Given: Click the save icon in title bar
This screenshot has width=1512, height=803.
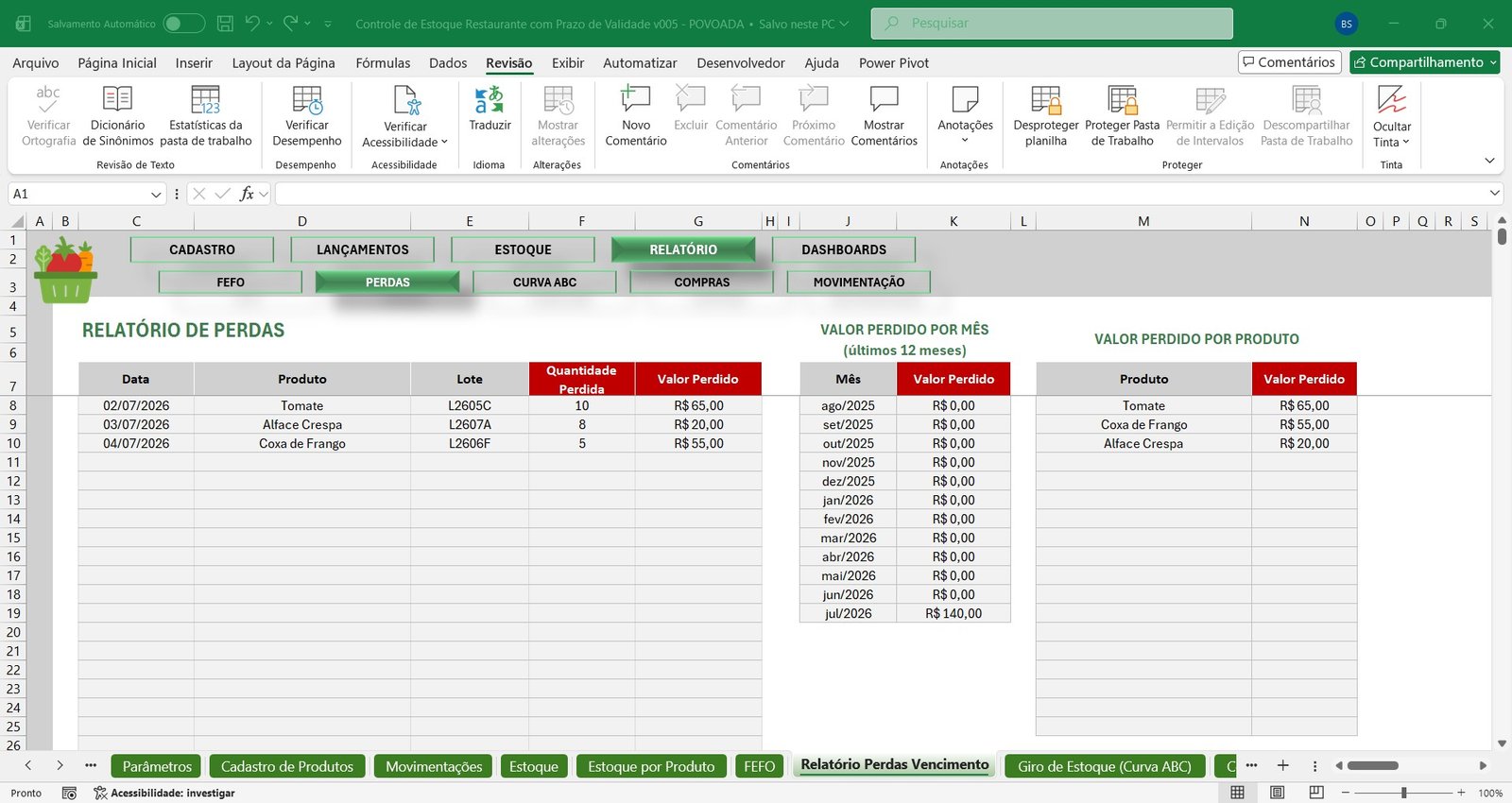Looking at the screenshot, I should (225, 24).
